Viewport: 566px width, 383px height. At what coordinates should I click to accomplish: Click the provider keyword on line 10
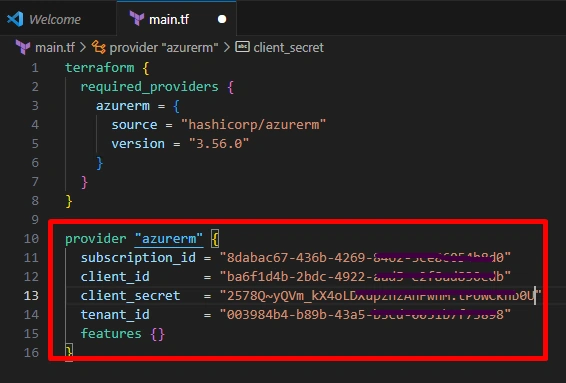(96, 239)
